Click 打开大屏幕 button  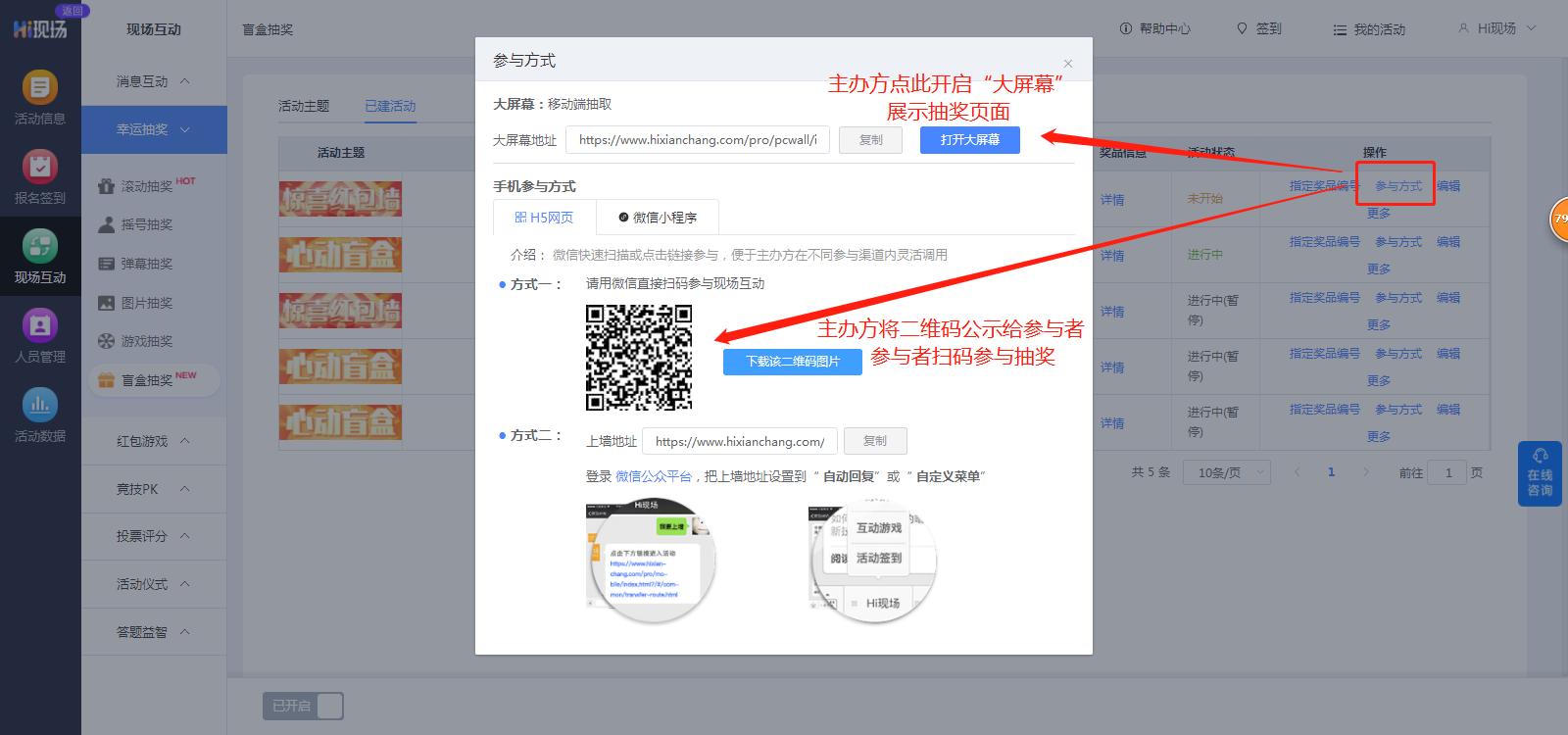[970, 140]
